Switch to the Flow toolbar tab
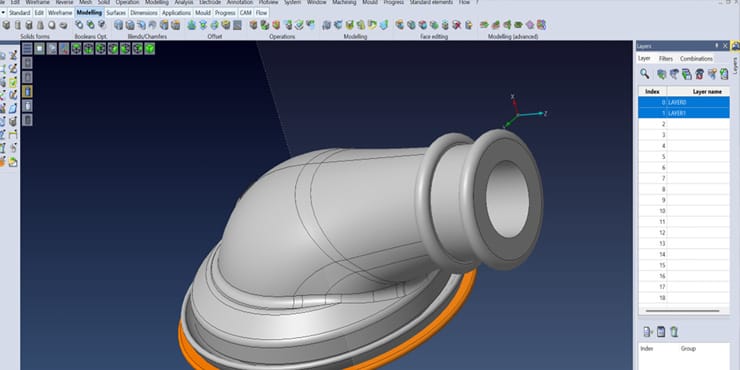The height and width of the screenshot is (370, 740). [x=261, y=13]
